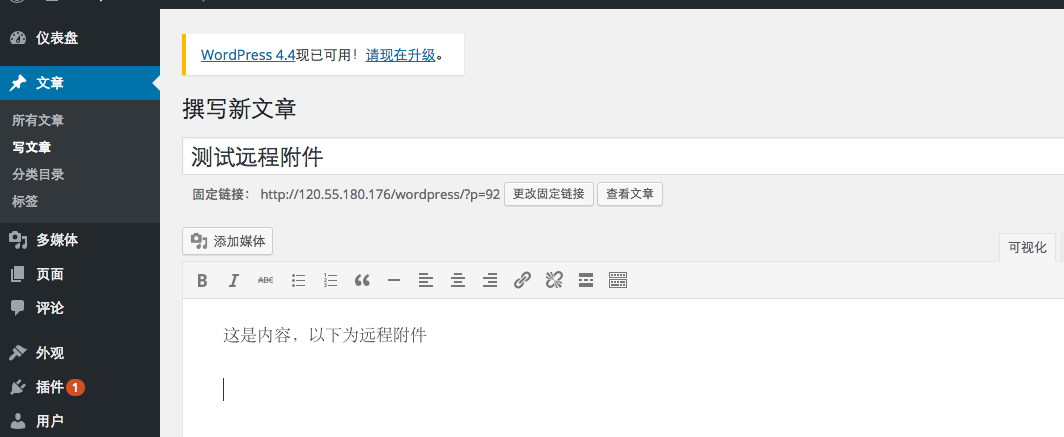Click the media icon beside 多媒体
1064x437 pixels.
[x=18, y=240]
